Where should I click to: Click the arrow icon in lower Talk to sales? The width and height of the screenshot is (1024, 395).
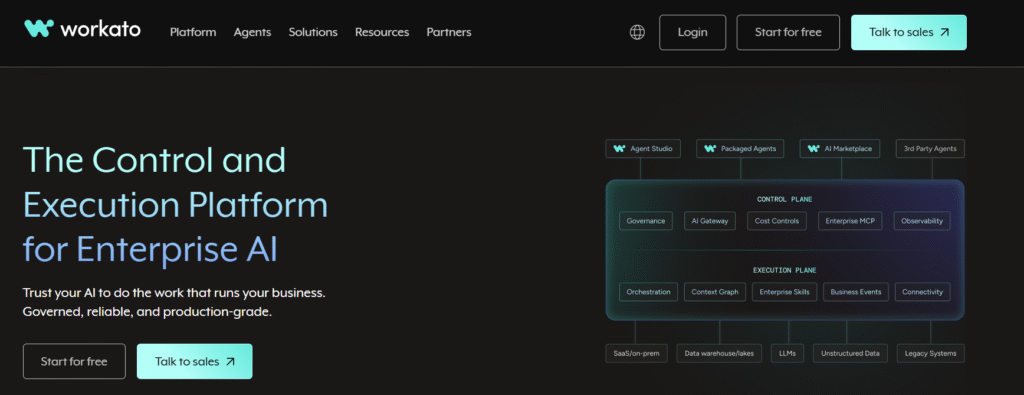tap(230, 361)
